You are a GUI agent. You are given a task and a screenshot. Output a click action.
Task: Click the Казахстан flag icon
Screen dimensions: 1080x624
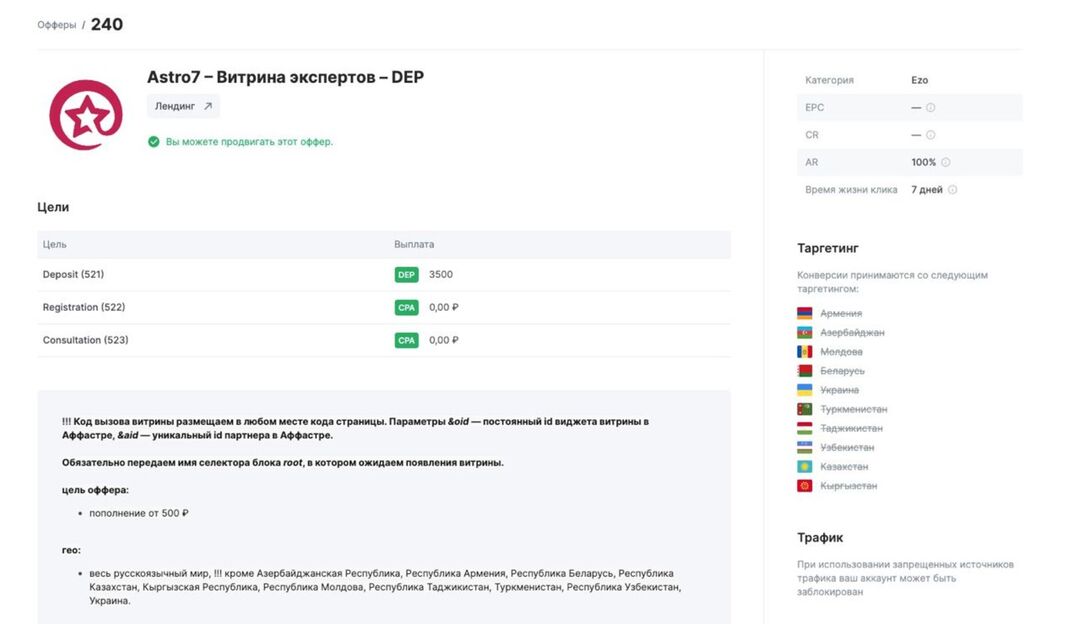804,467
